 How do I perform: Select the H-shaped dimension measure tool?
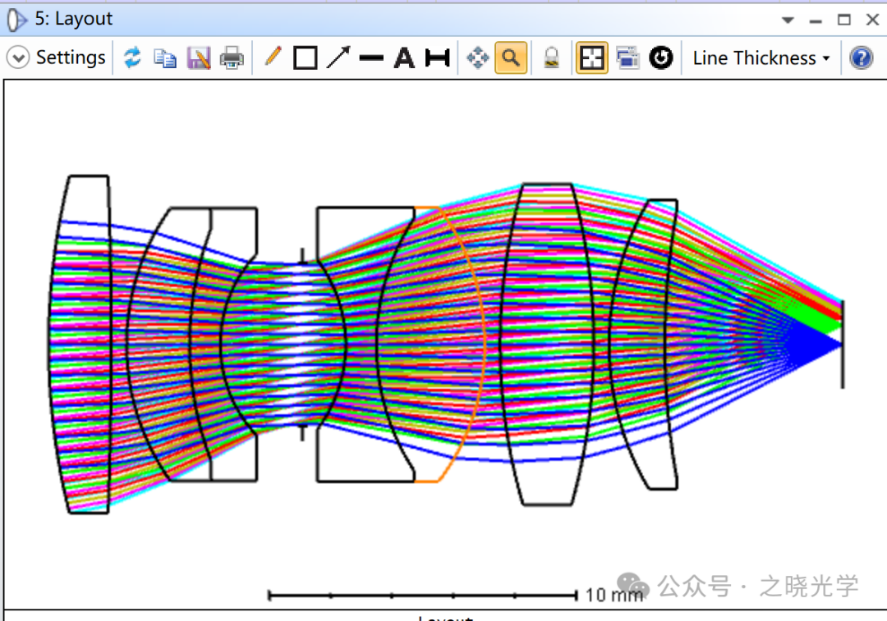437,58
